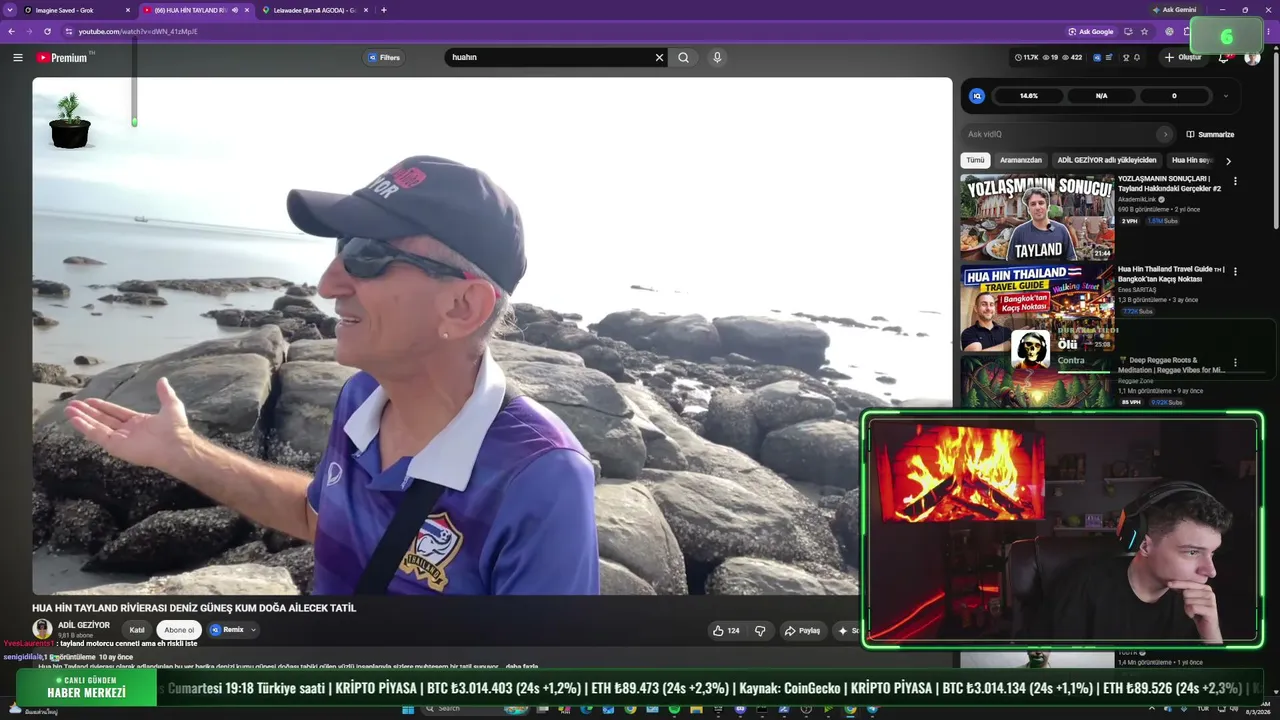Play the HUA HIN THAILAND Travel Guide thumbnail
Image resolution: width=1280 pixels, height=720 pixels.
pos(1037,307)
